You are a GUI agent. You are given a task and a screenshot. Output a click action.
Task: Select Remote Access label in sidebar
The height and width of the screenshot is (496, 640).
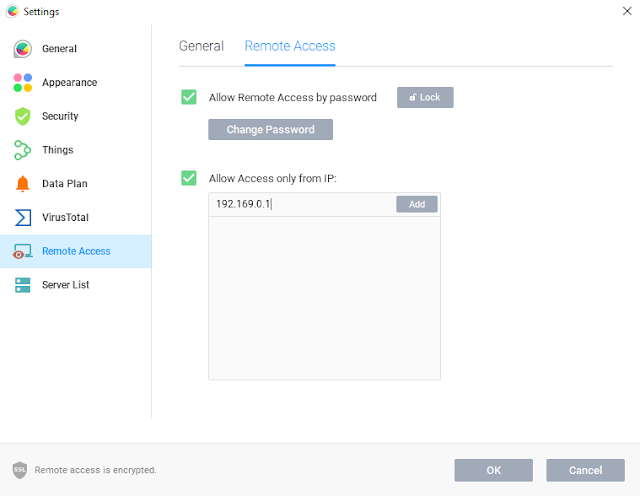(x=76, y=251)
